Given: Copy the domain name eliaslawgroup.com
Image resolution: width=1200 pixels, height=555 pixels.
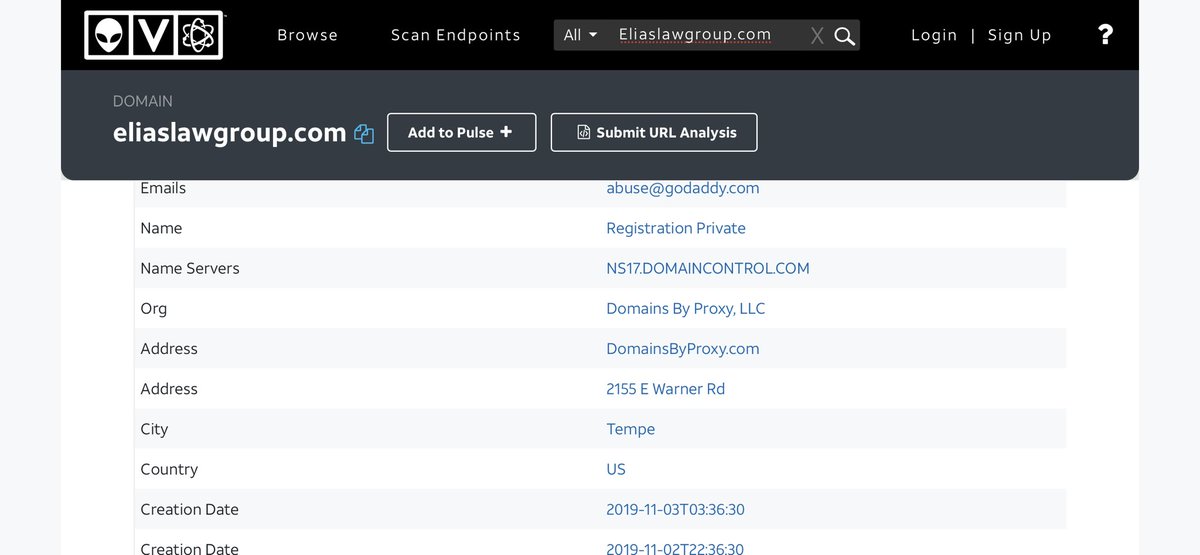Looking at the screenshot, I should click(364, 134).
